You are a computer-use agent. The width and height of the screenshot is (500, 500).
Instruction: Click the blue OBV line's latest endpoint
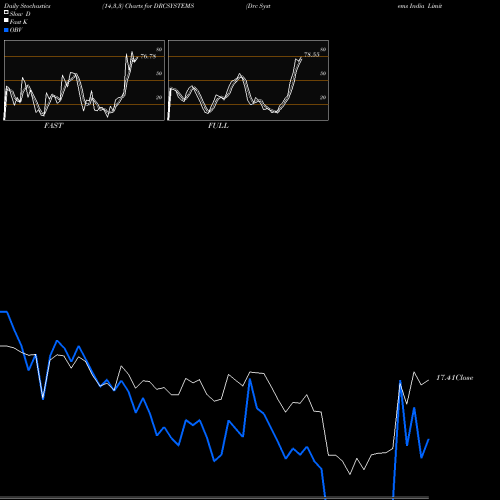click(x=429, y=440)
